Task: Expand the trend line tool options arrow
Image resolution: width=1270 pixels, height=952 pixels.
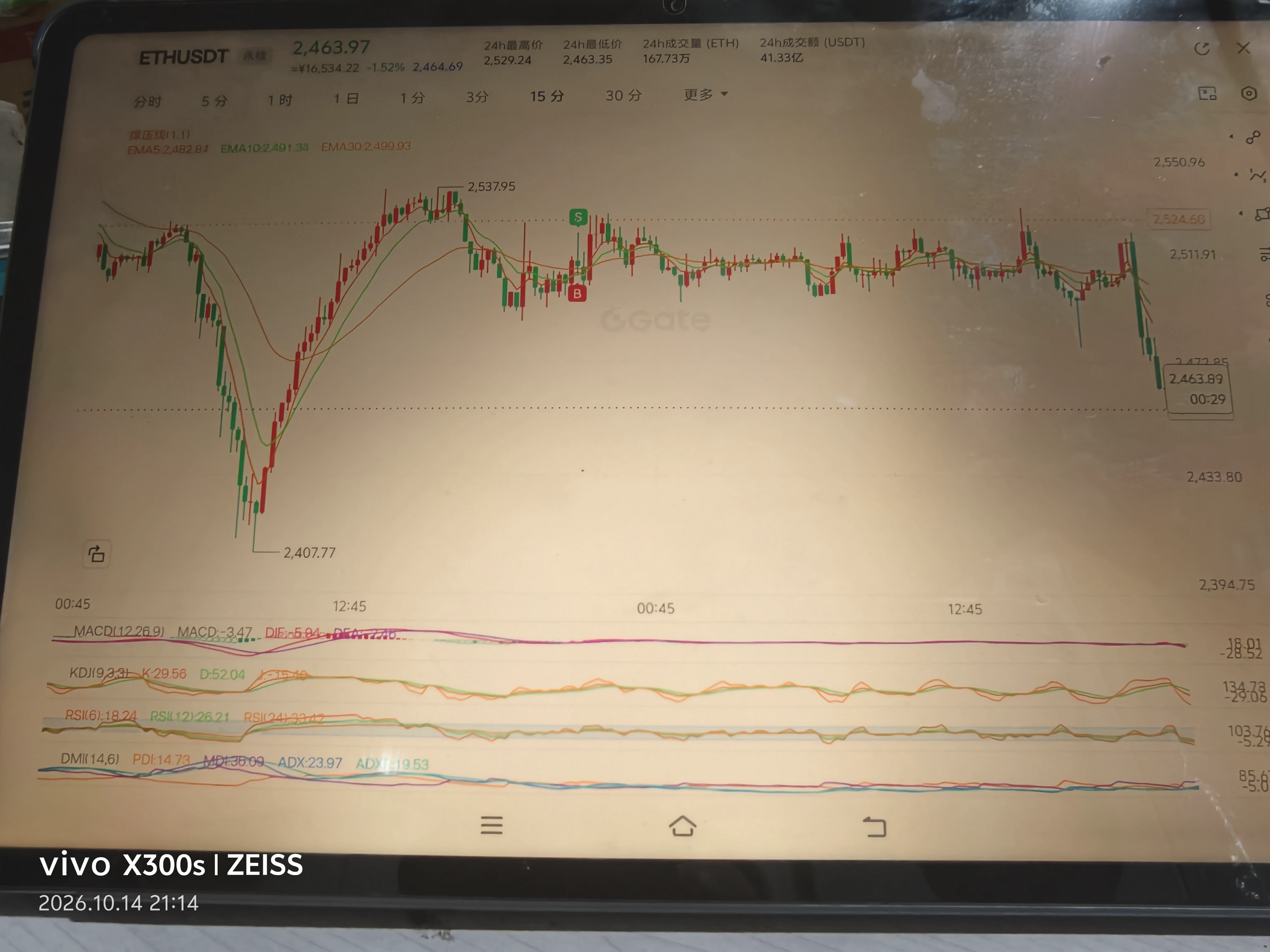Action: [x=1231, y=137]
